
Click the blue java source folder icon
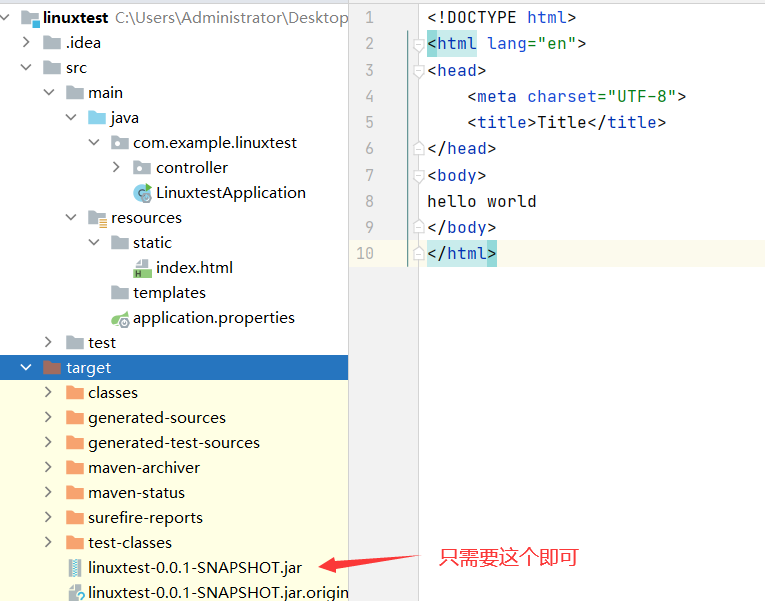[97, 118]
